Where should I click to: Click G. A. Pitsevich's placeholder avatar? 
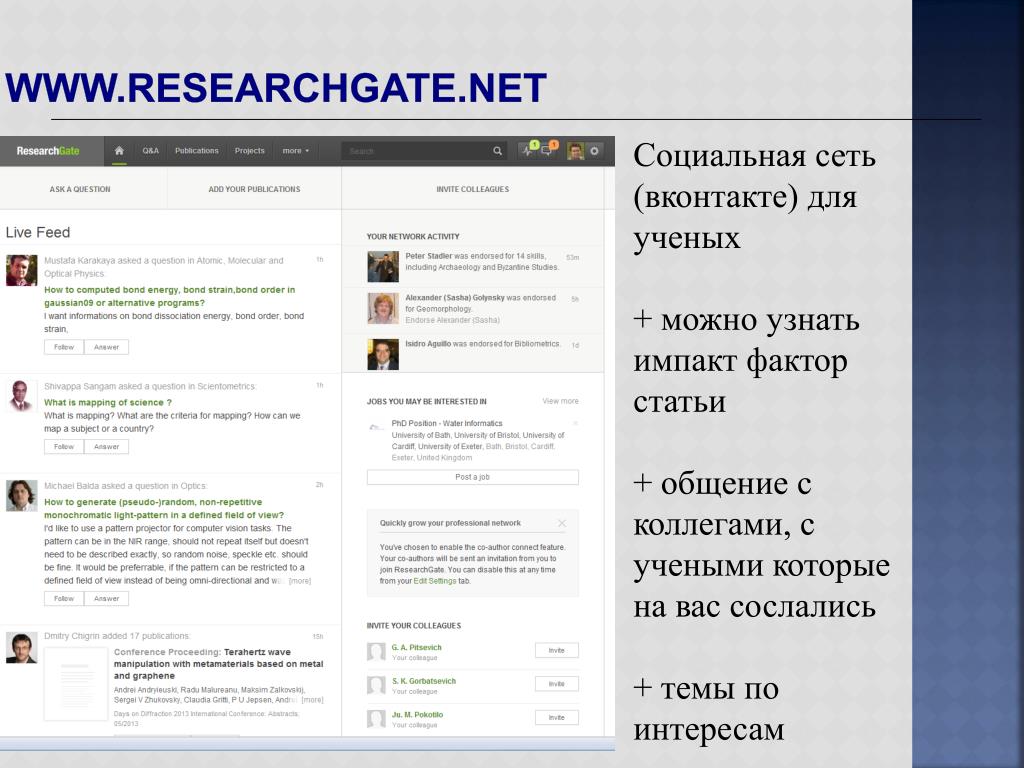[376, 652]
